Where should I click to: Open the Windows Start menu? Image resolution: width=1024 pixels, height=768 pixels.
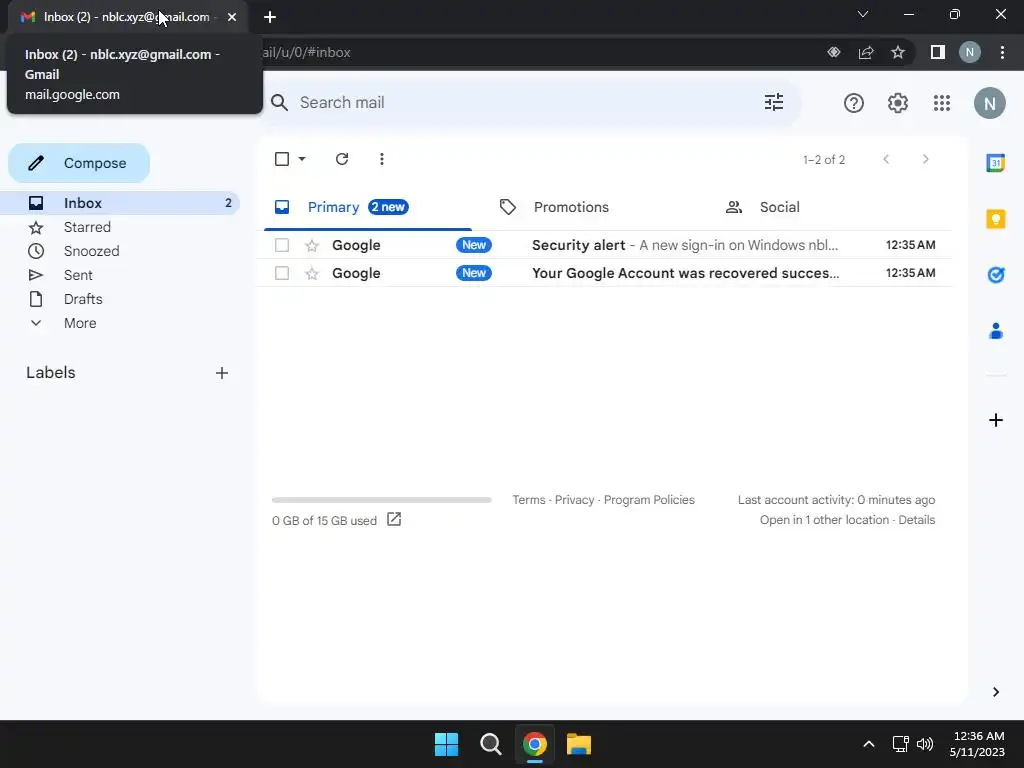click(x=447, y=744)
